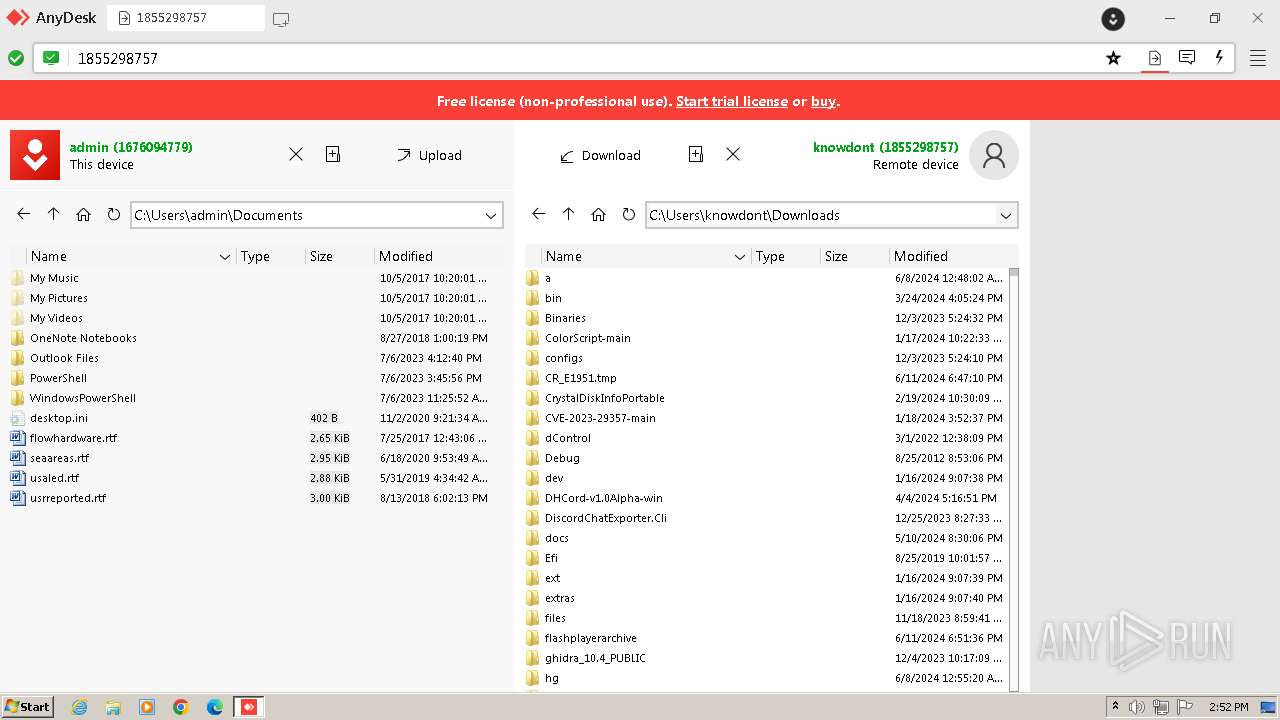
Task: Sort local files by Type column
Action: pyautogui.click(x=270, y=256)
